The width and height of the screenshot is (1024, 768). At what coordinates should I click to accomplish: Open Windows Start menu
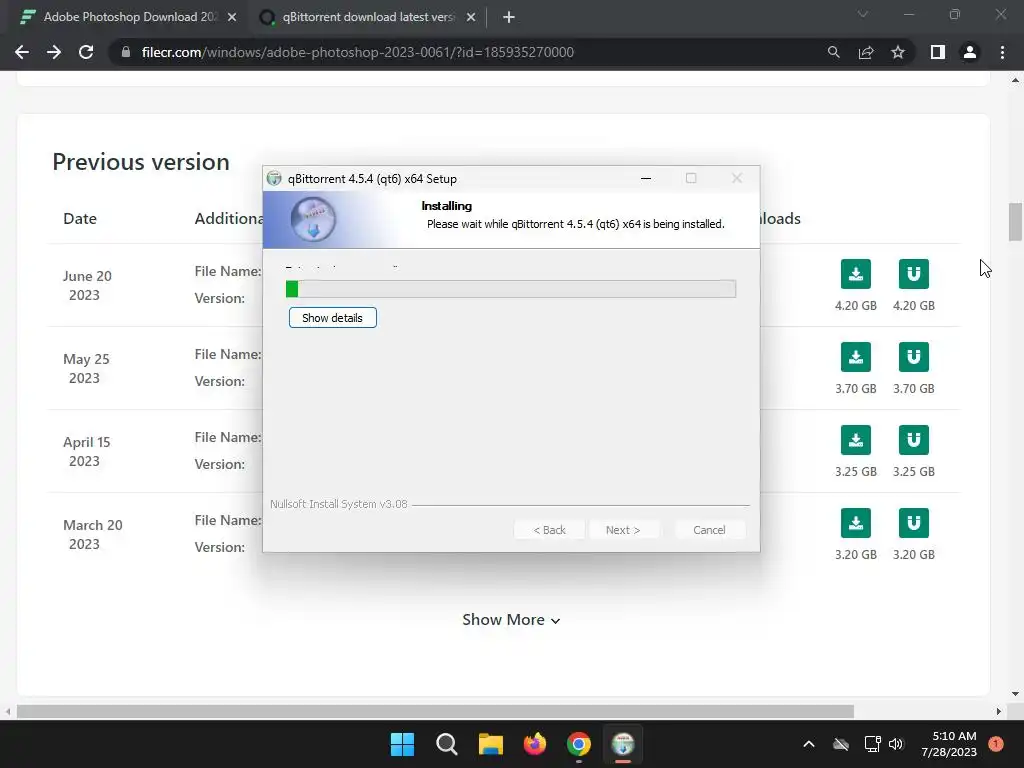click(x=402, y=744)
